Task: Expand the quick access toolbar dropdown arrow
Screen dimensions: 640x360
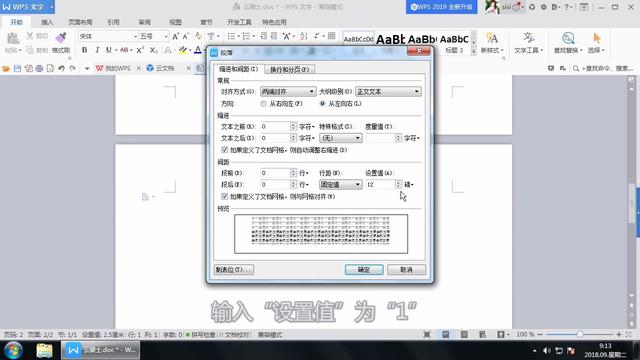Action: tap(87, 69)
